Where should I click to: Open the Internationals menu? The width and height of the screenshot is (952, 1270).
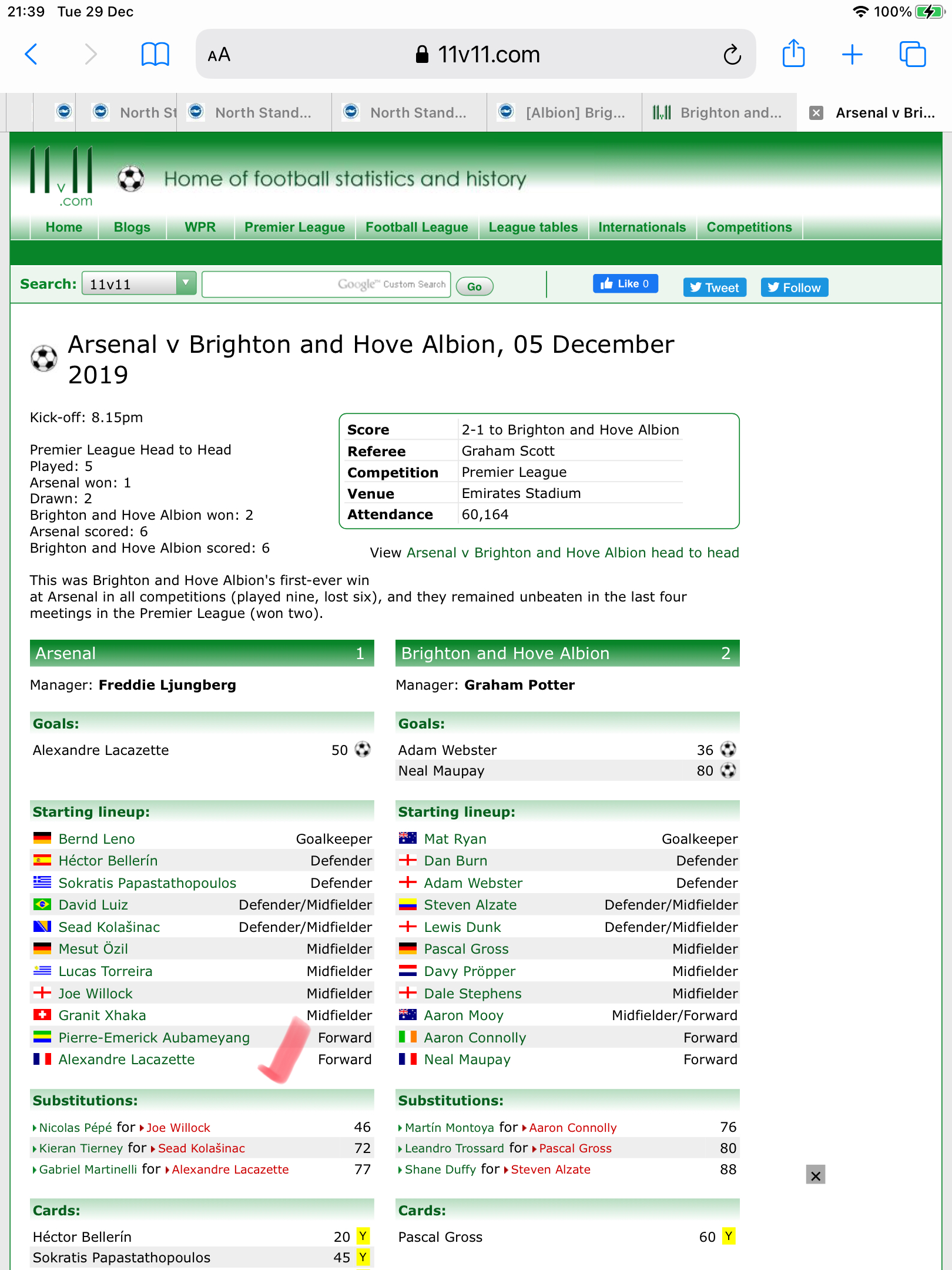point(642,227)
